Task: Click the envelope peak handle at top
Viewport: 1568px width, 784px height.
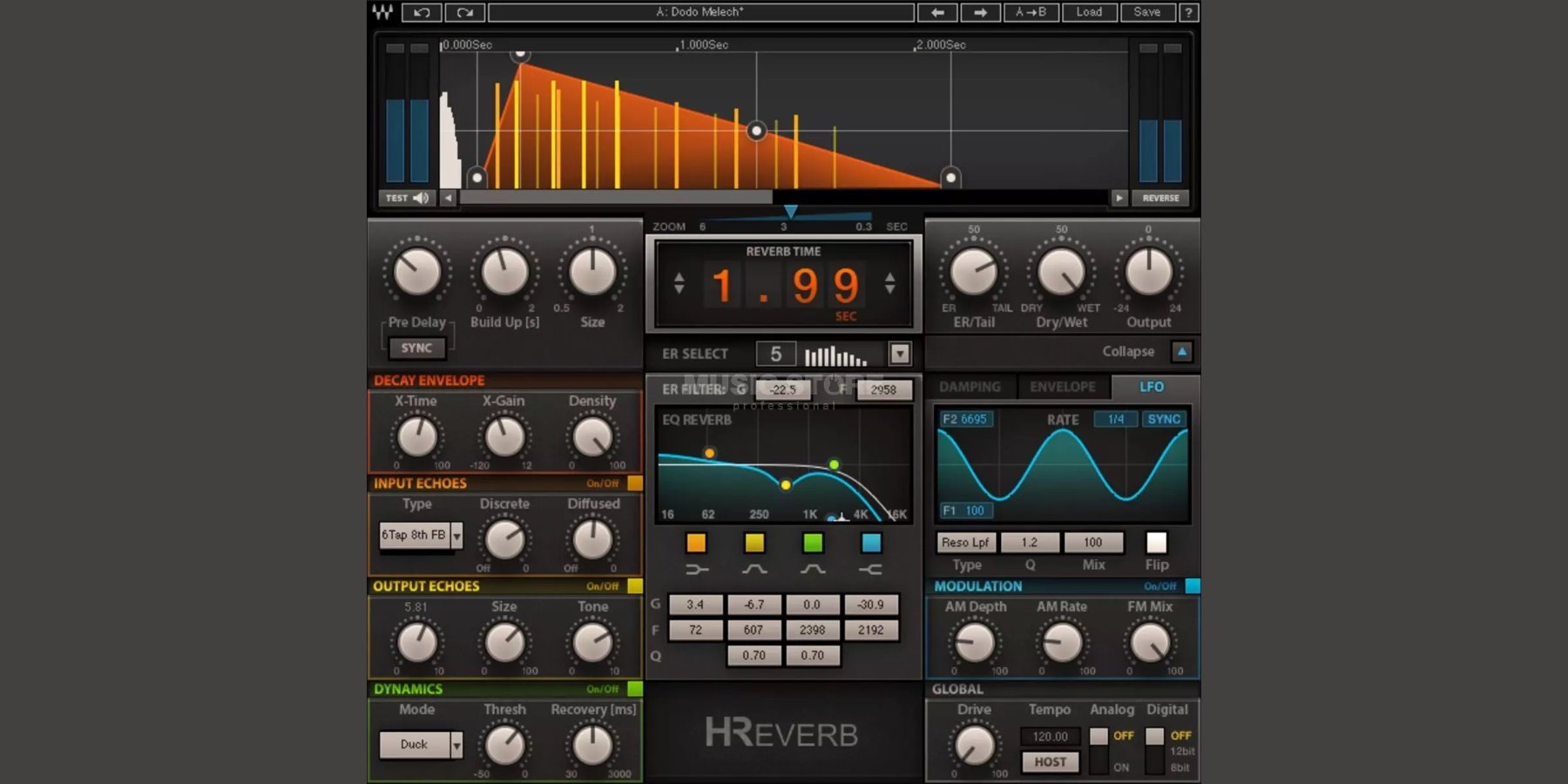Action: tap(520, 55)
